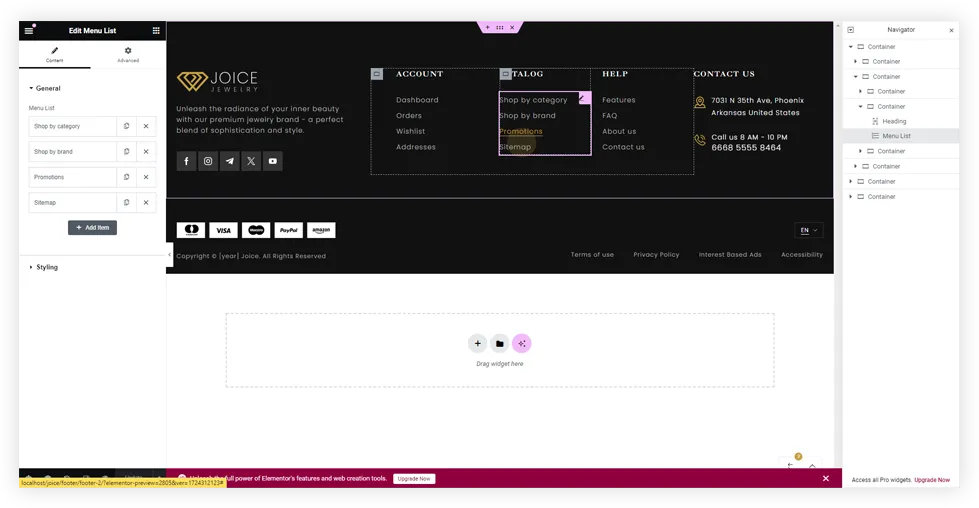Viewport: 979px width, 508px height.
Task: Remove the Sitemap menu item
Action: click(x=146, y=203)
